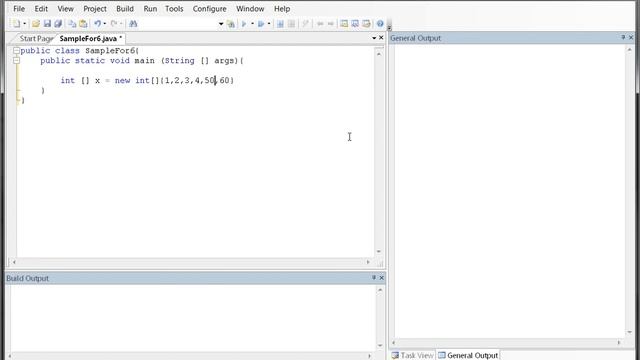Click the Build Project play icon
The height and width of the screenshot is (360, 640).
coord(244,24)
